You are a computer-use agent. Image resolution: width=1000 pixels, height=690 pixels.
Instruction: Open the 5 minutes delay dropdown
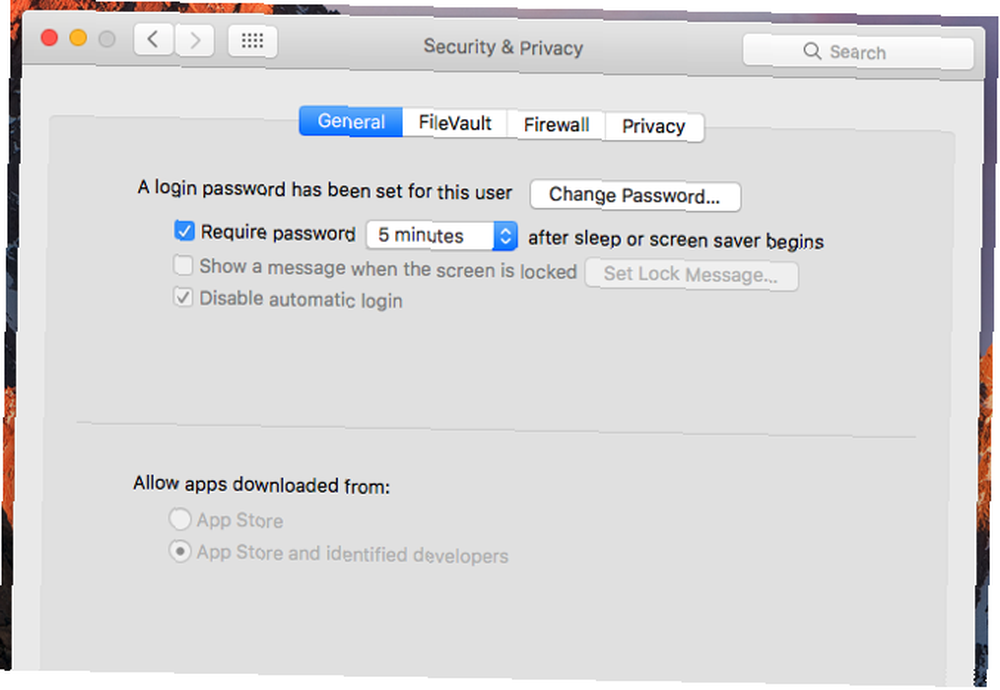pos(441,235)
